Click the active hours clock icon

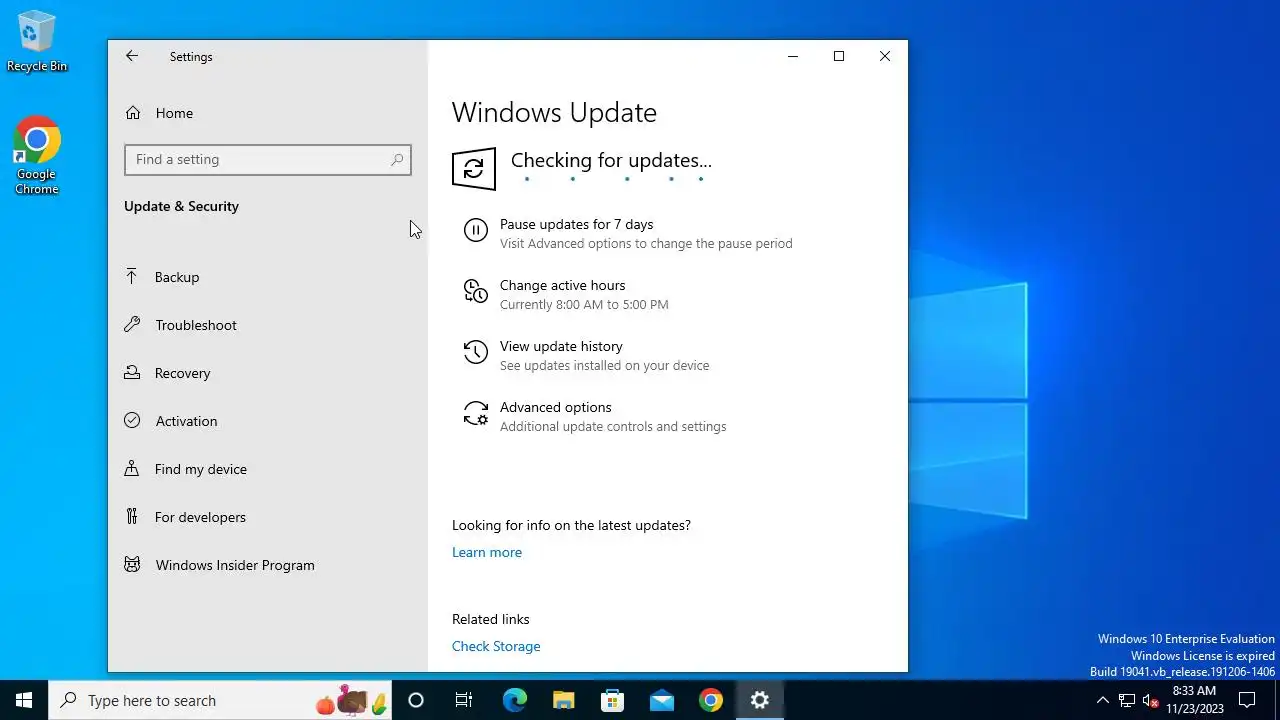(476, 292)
